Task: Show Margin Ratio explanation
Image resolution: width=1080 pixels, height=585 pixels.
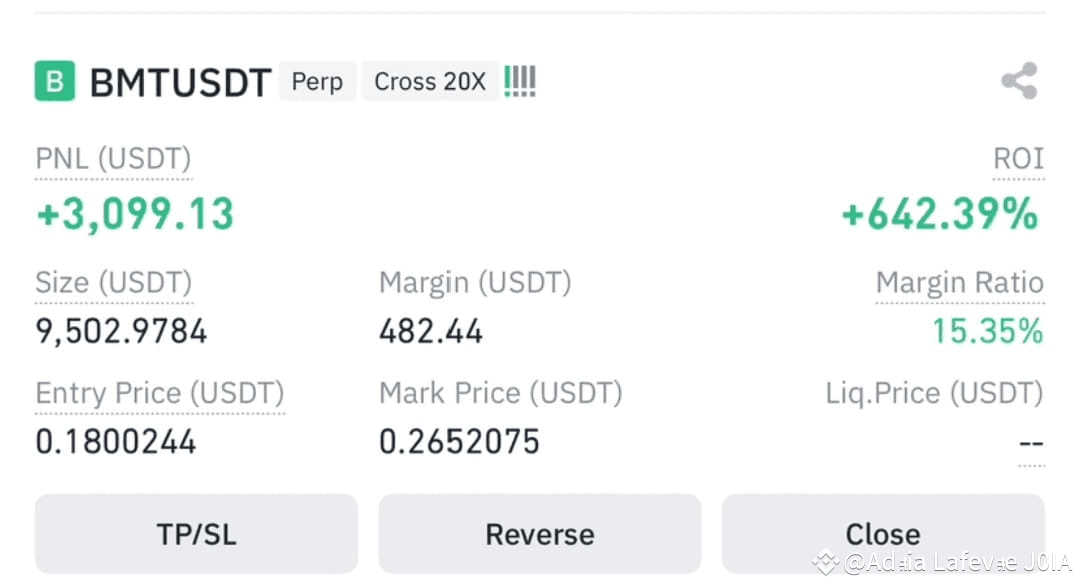Action: point(960,283)
